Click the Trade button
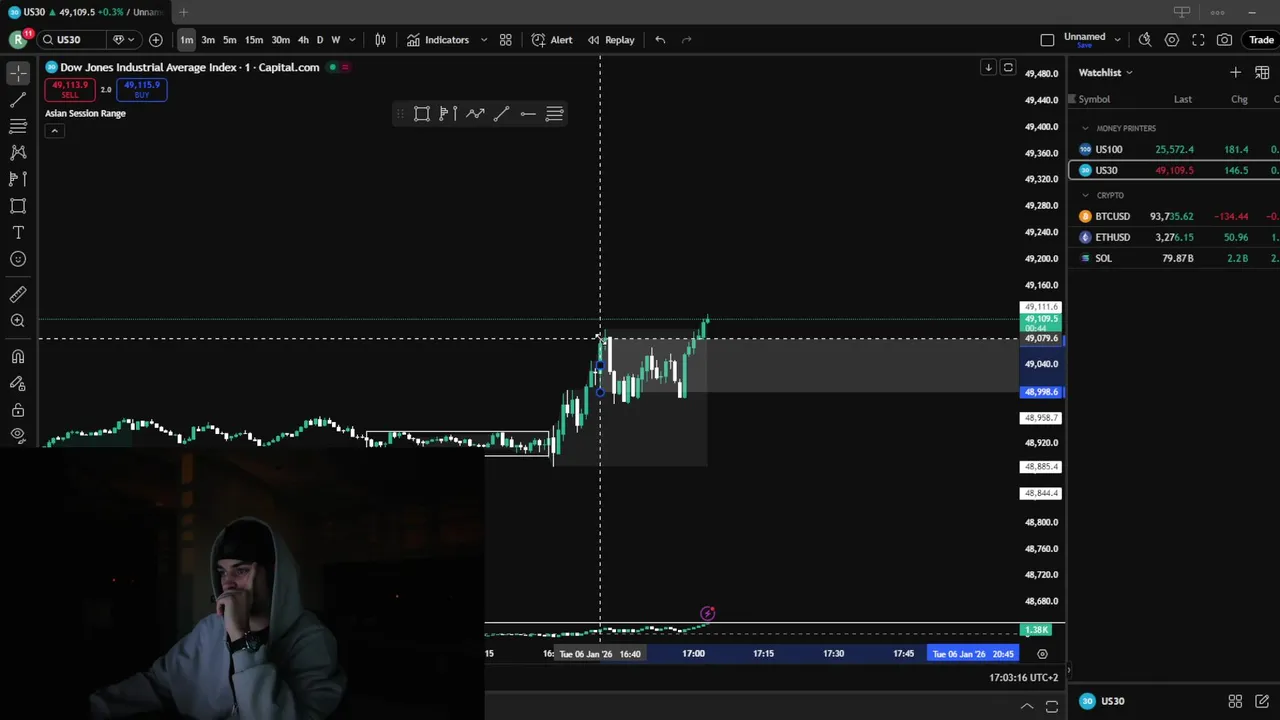This screenshot has height=720, width=1280. (x=1261, y=40)
